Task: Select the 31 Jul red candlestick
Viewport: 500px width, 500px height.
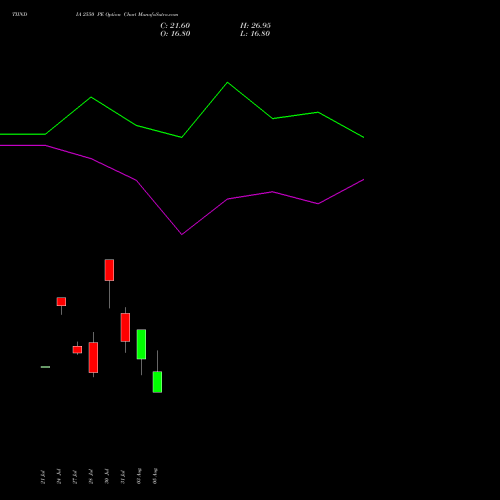Action: click(125, 327)
